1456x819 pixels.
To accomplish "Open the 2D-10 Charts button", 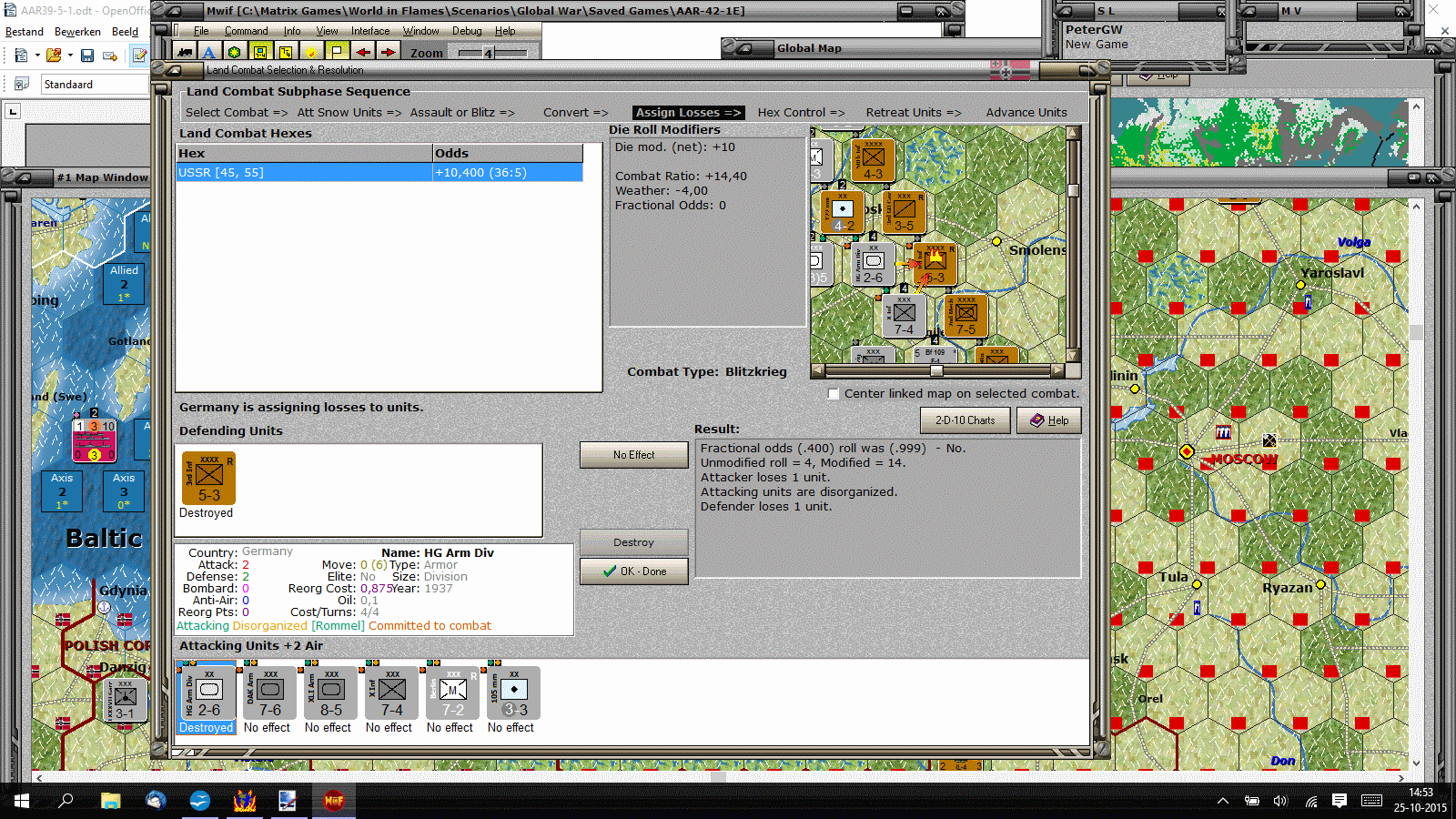I will click(x=965, y=420).
